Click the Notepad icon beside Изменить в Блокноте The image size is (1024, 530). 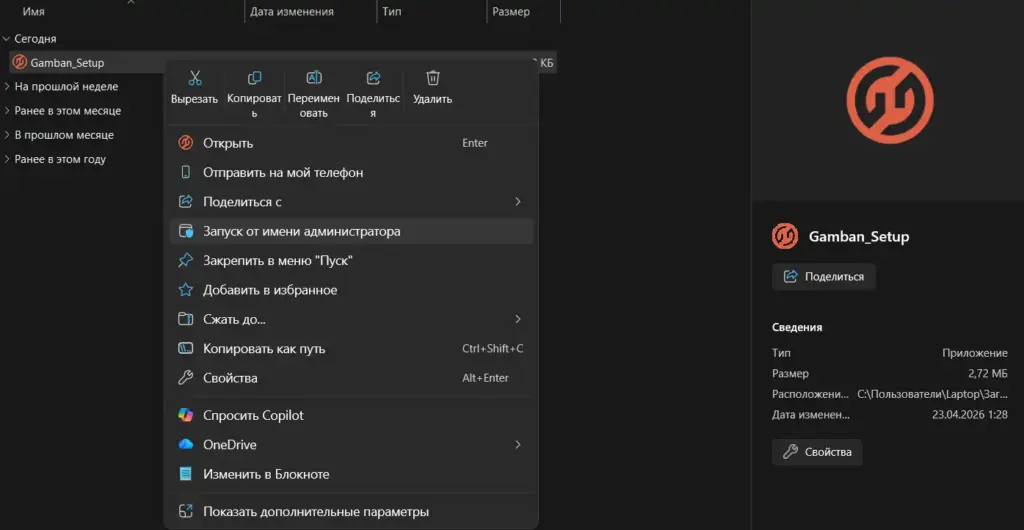click(185, 474)
